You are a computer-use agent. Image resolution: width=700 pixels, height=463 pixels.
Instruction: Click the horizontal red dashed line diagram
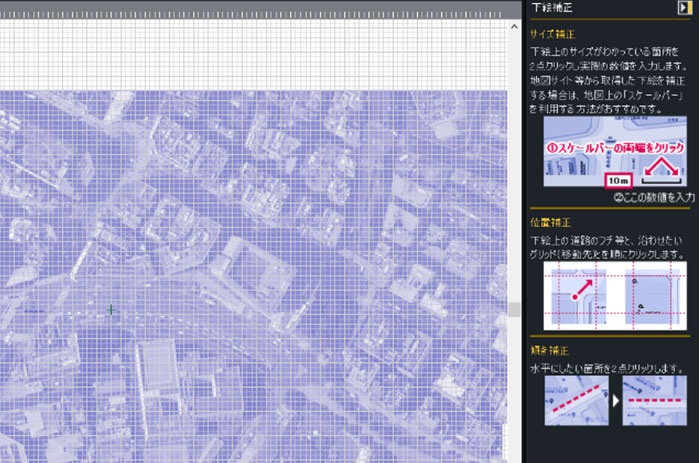[x=654, y=400]
